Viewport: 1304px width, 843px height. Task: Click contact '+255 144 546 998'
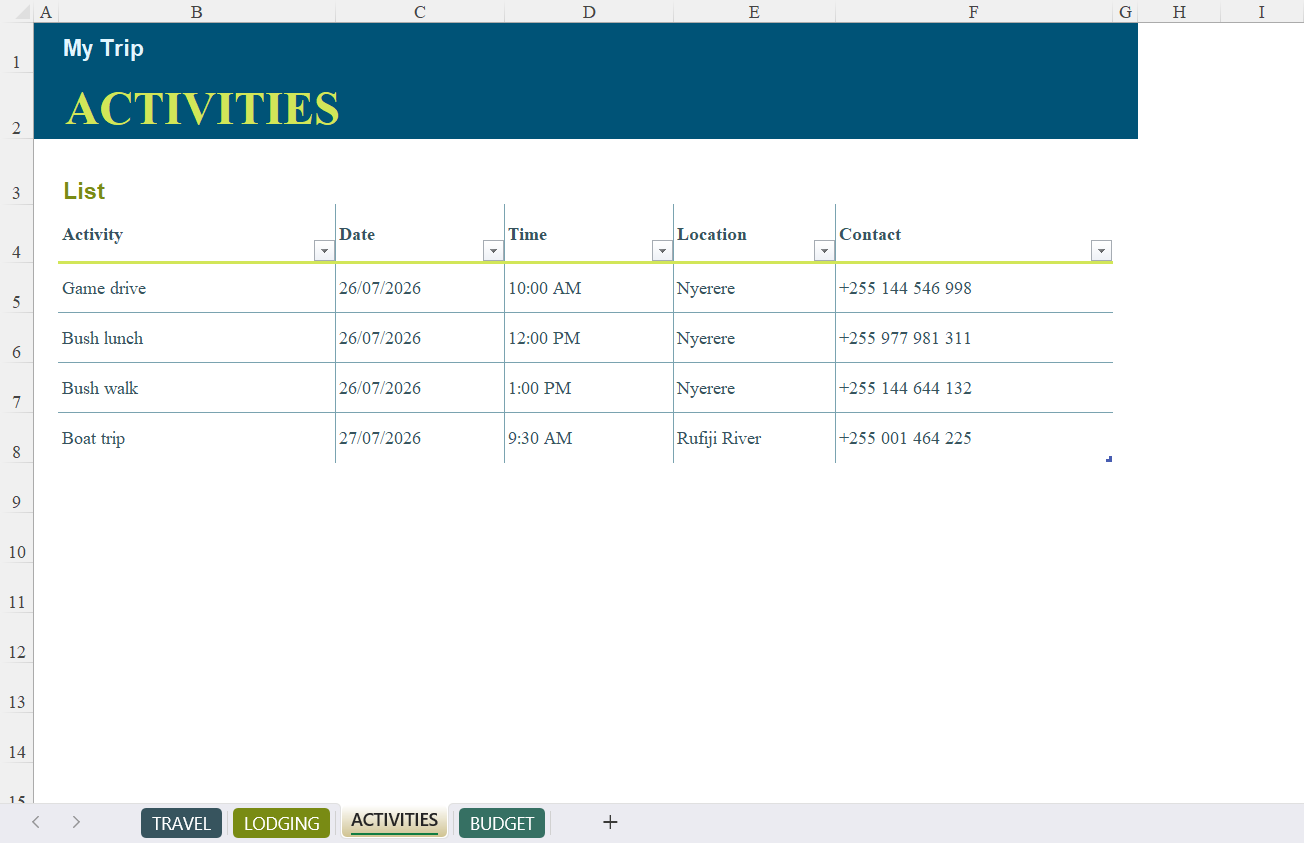[974, 288]
